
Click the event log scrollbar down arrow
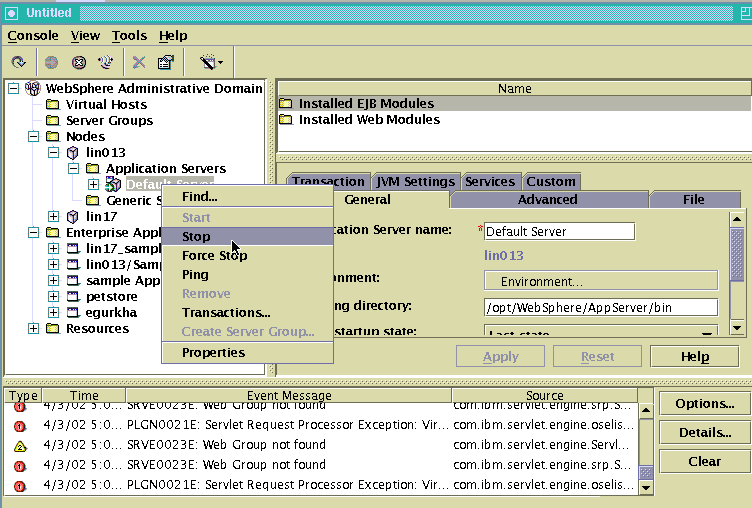click(646, 488)
